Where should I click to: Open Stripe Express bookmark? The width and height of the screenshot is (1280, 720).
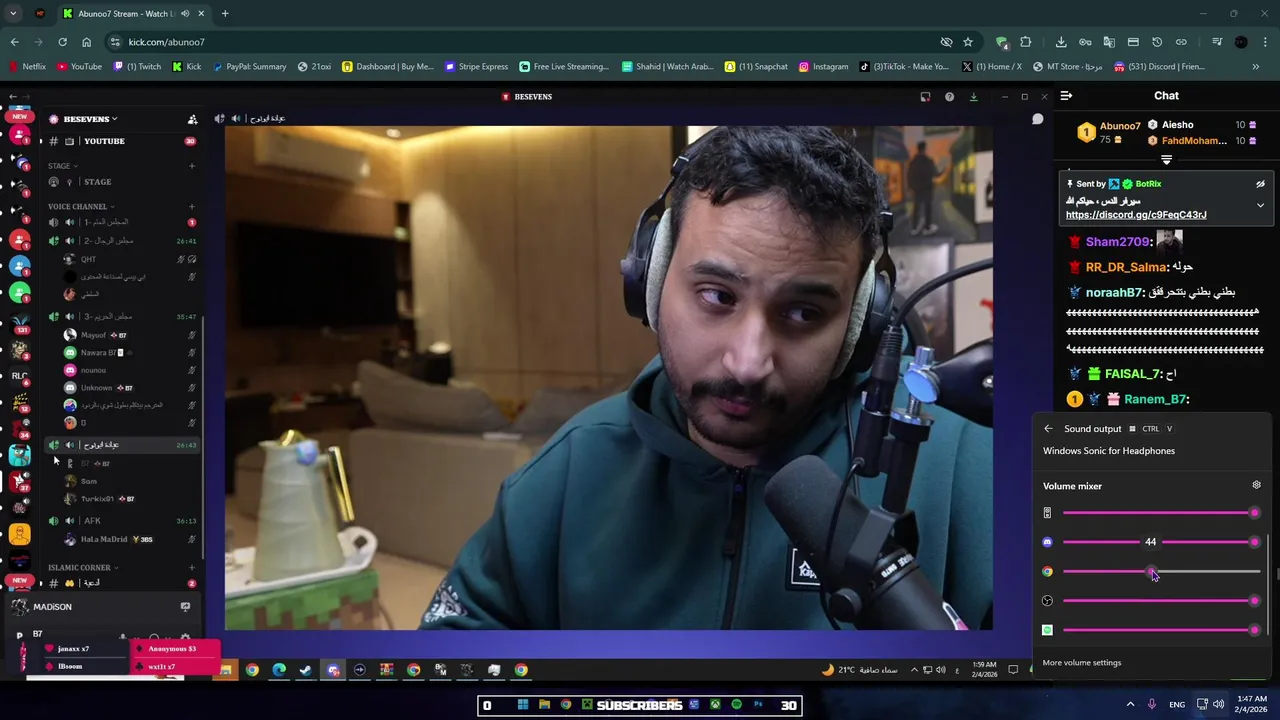476,67
